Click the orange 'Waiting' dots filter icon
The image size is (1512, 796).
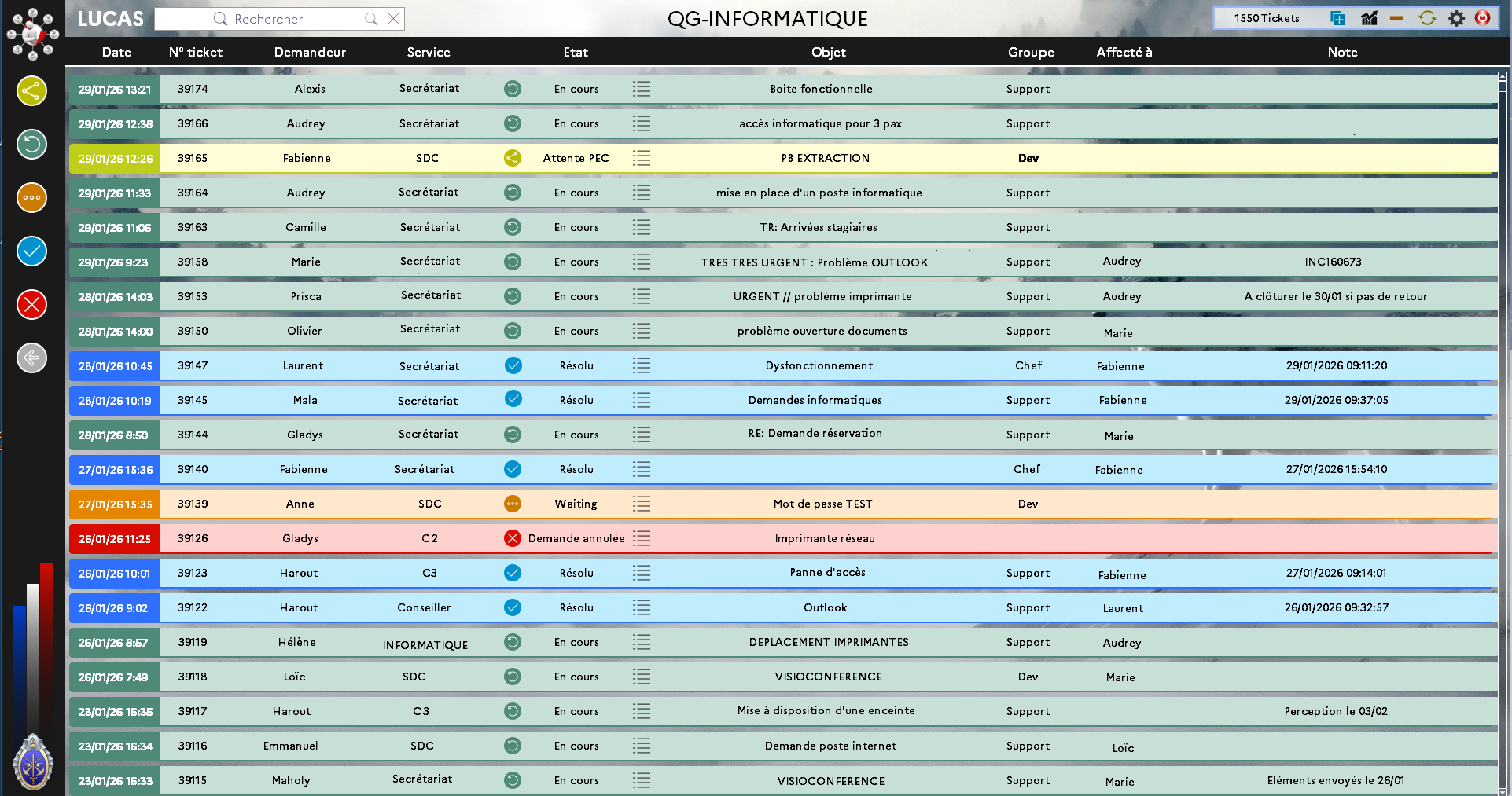[x=31, y=198]
